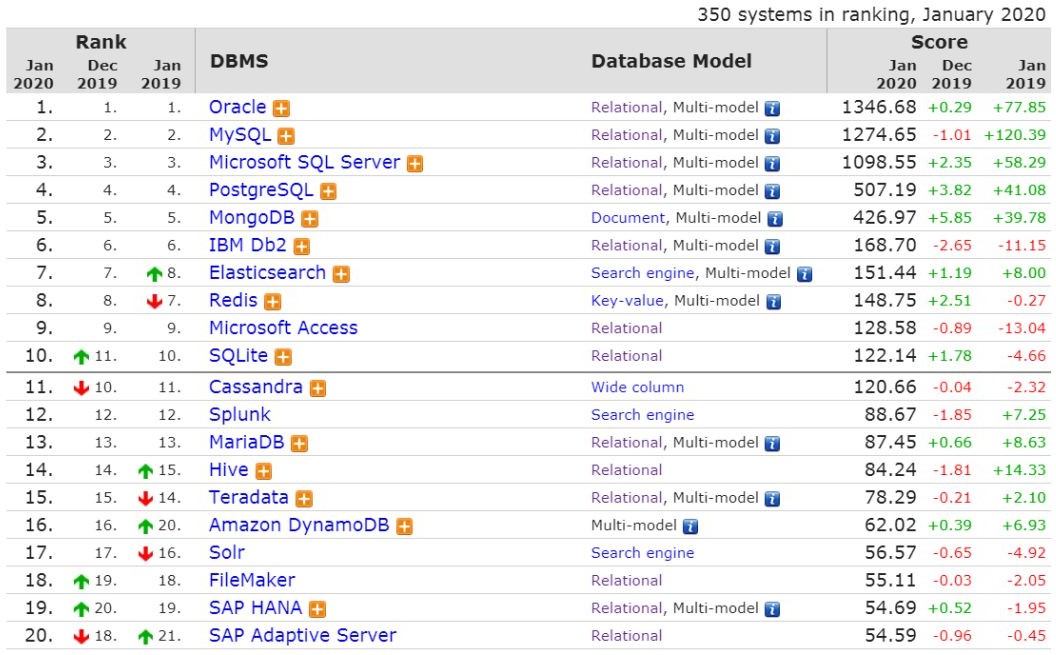Click the info icon in Elasticsearch row

pyautogui.click(x=804, y=274)
